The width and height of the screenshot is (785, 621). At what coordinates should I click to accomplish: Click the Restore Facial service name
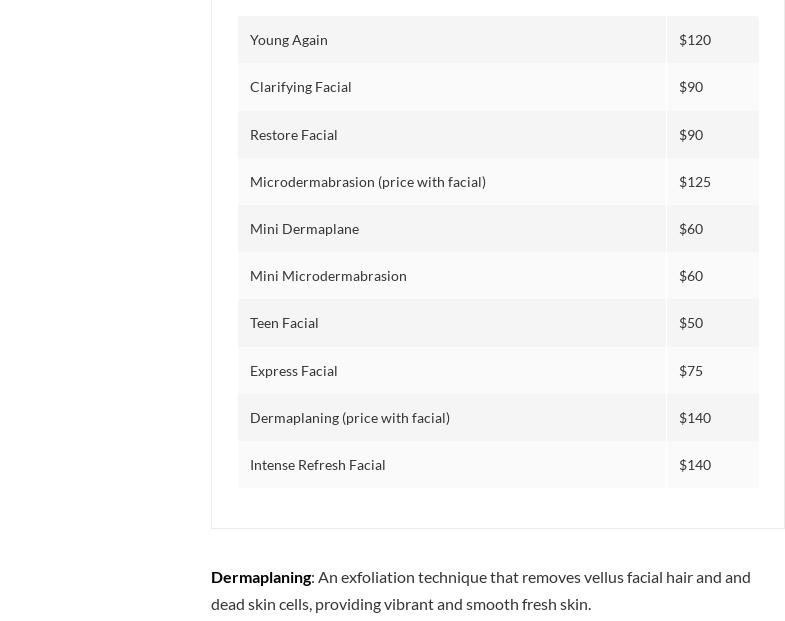tap(294, 135)
